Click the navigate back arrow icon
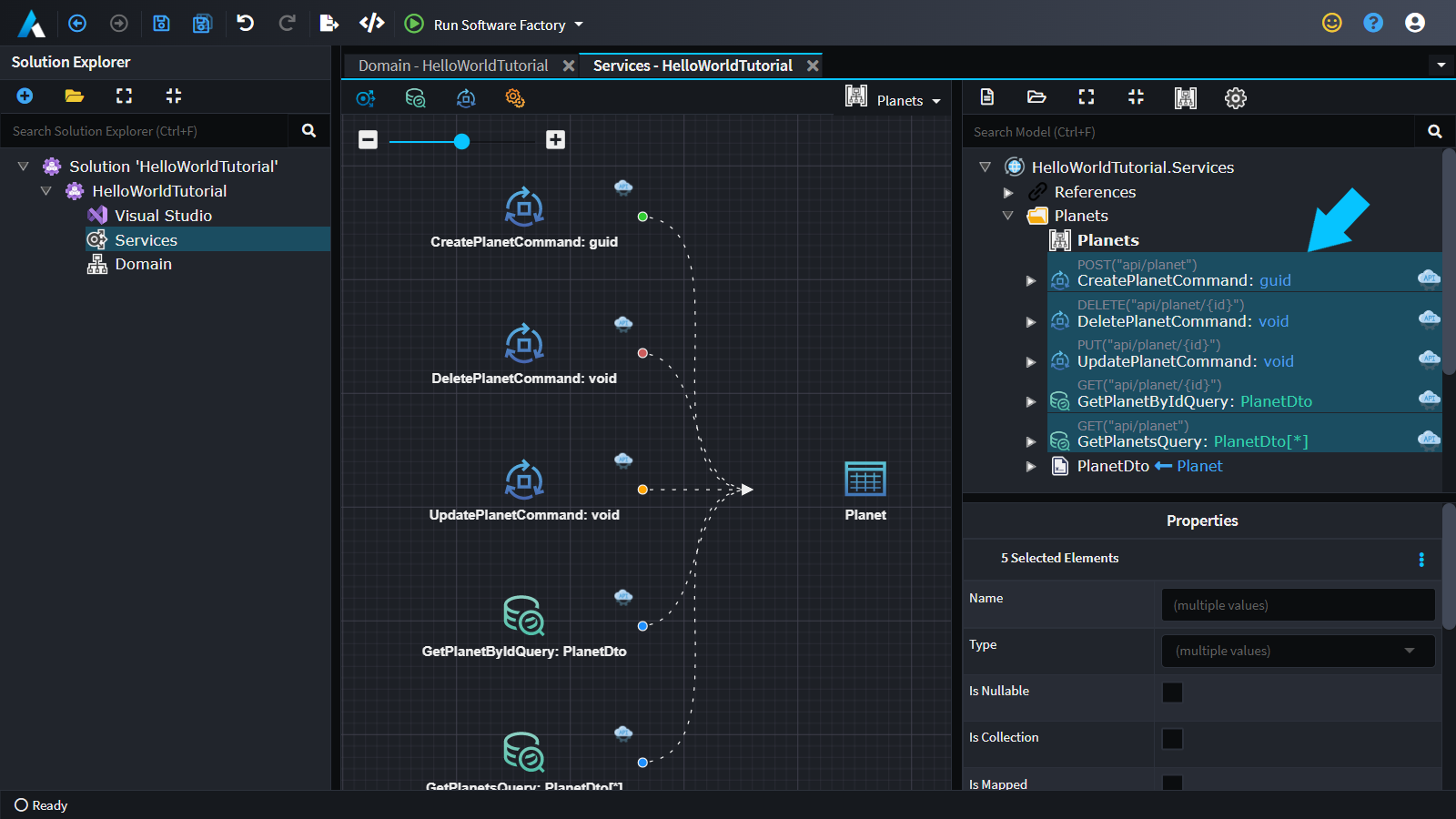 [77, 24]
